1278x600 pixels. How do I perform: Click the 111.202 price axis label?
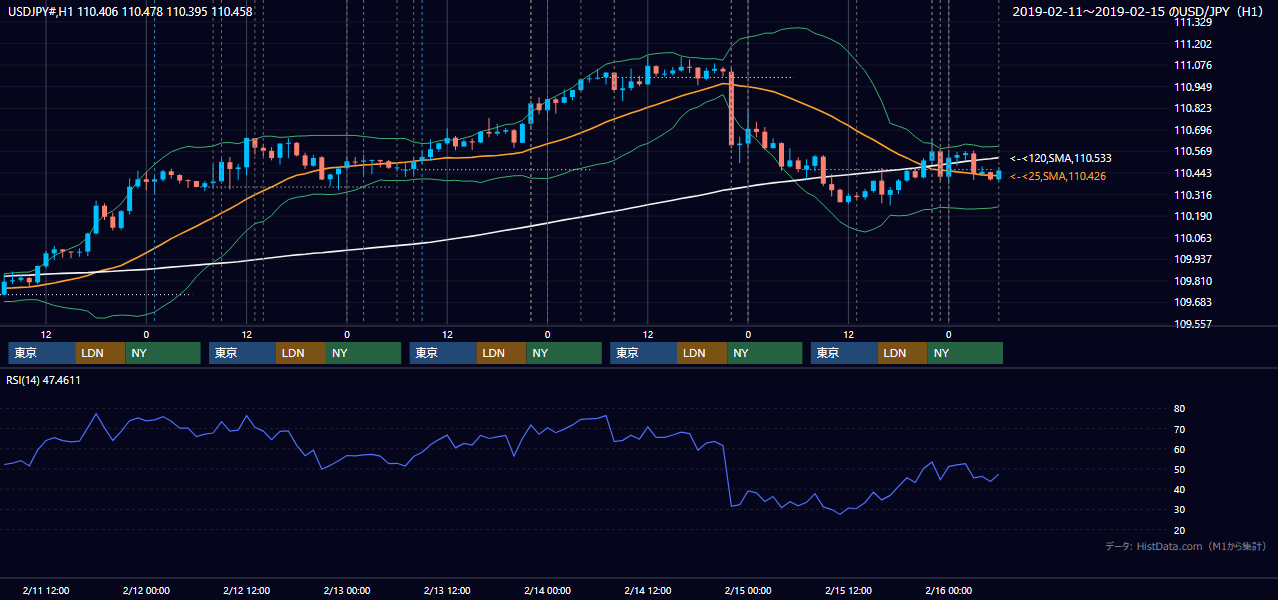pos(1192,44)
